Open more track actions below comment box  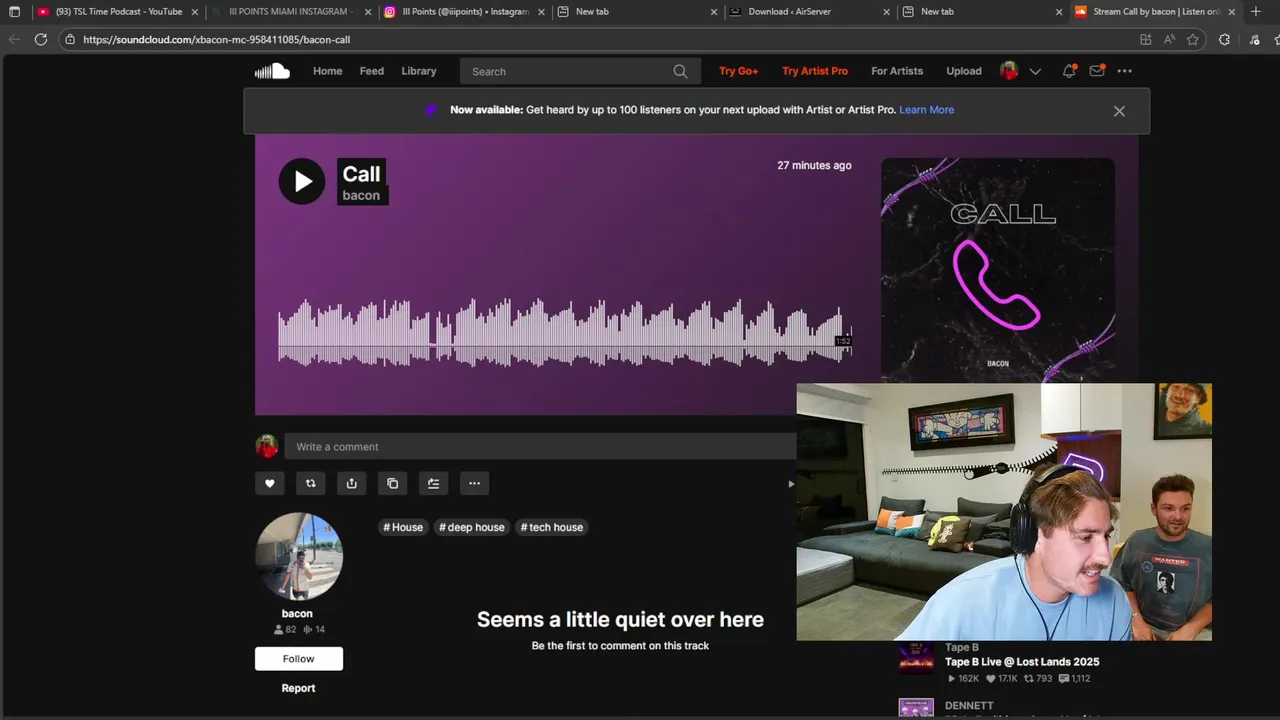[474, 483]
